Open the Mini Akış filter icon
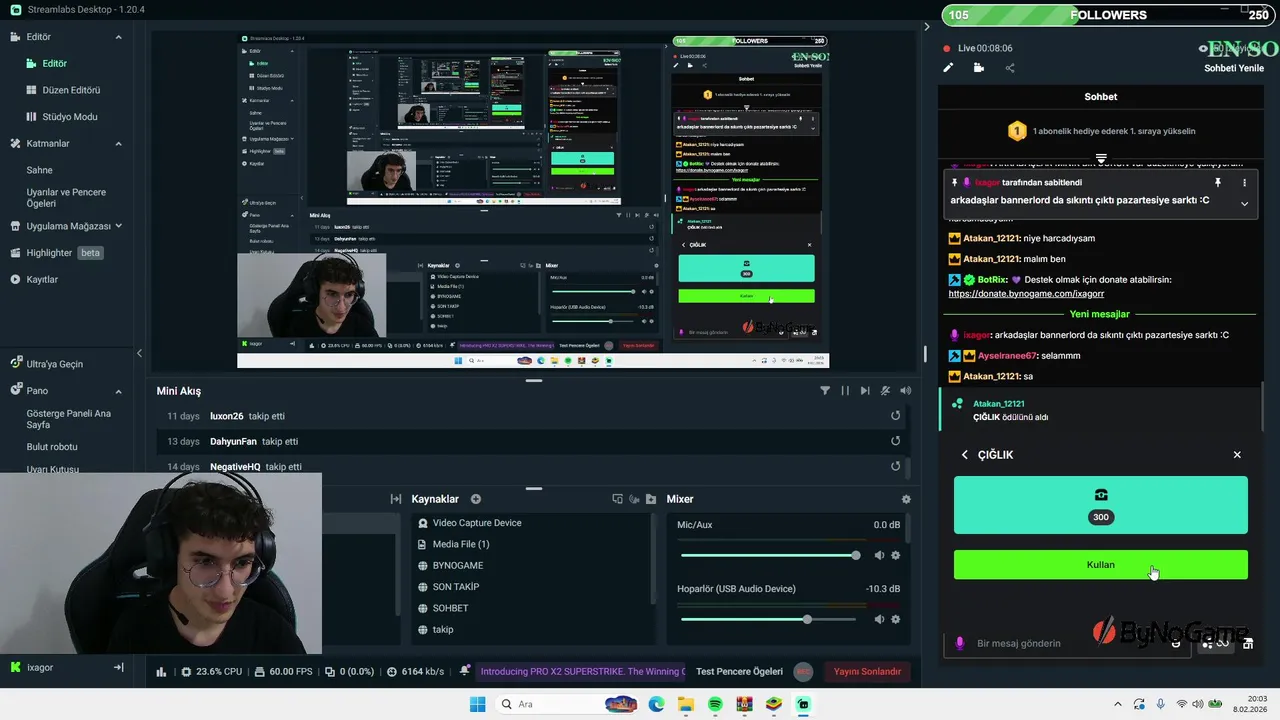 (825, 391)
